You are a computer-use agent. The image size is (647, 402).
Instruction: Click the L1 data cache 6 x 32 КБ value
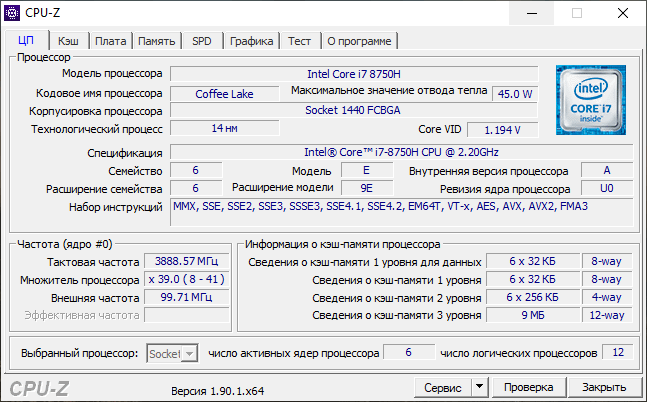(533, 261)
